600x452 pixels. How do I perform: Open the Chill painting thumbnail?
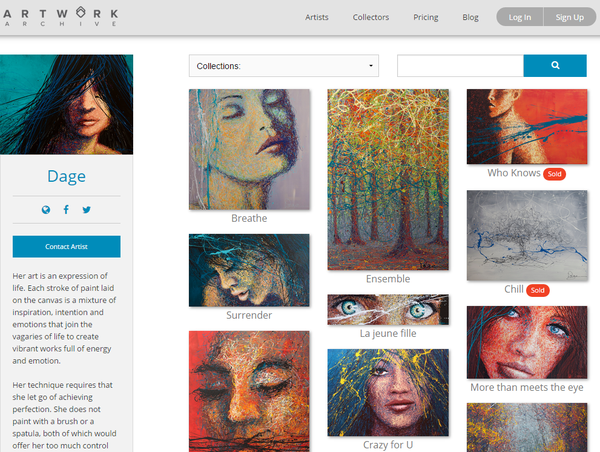[527, 235]
